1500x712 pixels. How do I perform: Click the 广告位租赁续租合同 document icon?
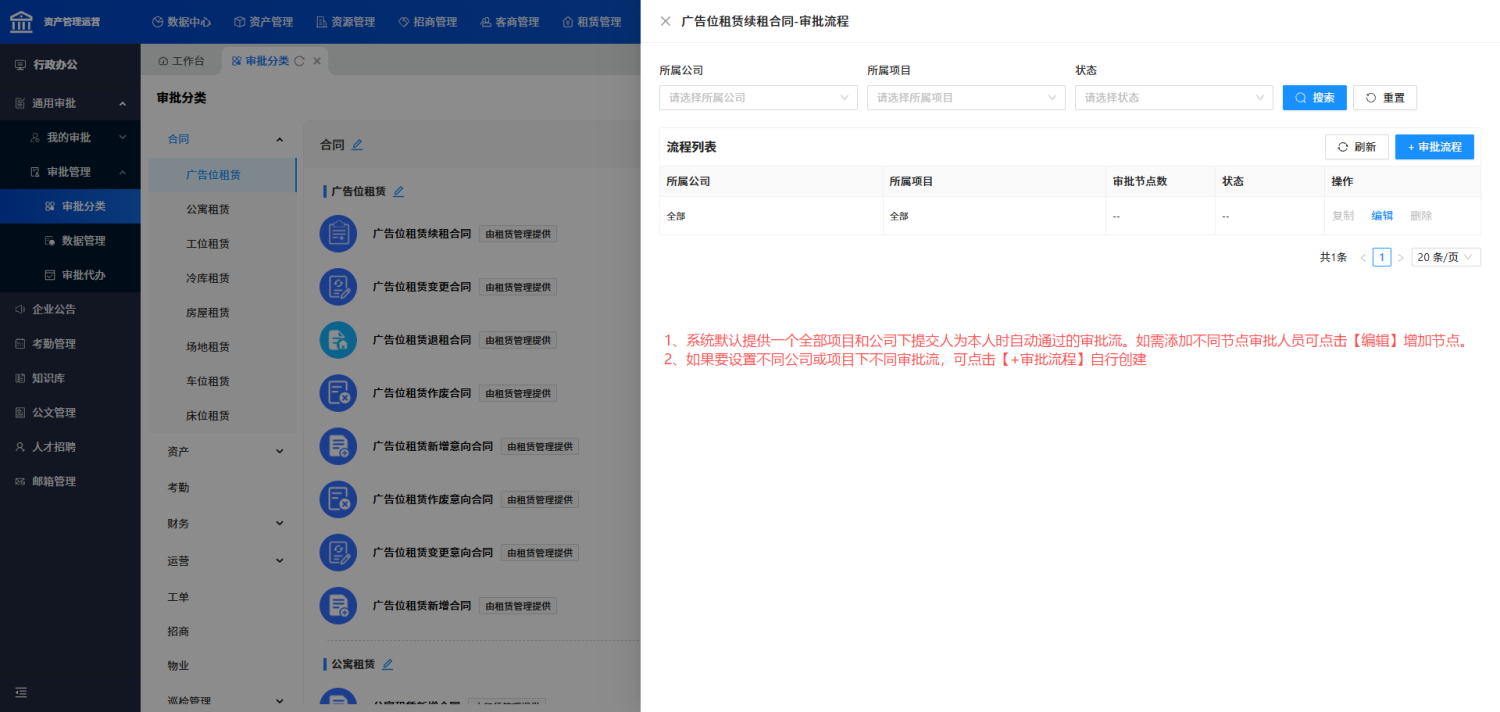pyautogui.click(x=338, y=234)
